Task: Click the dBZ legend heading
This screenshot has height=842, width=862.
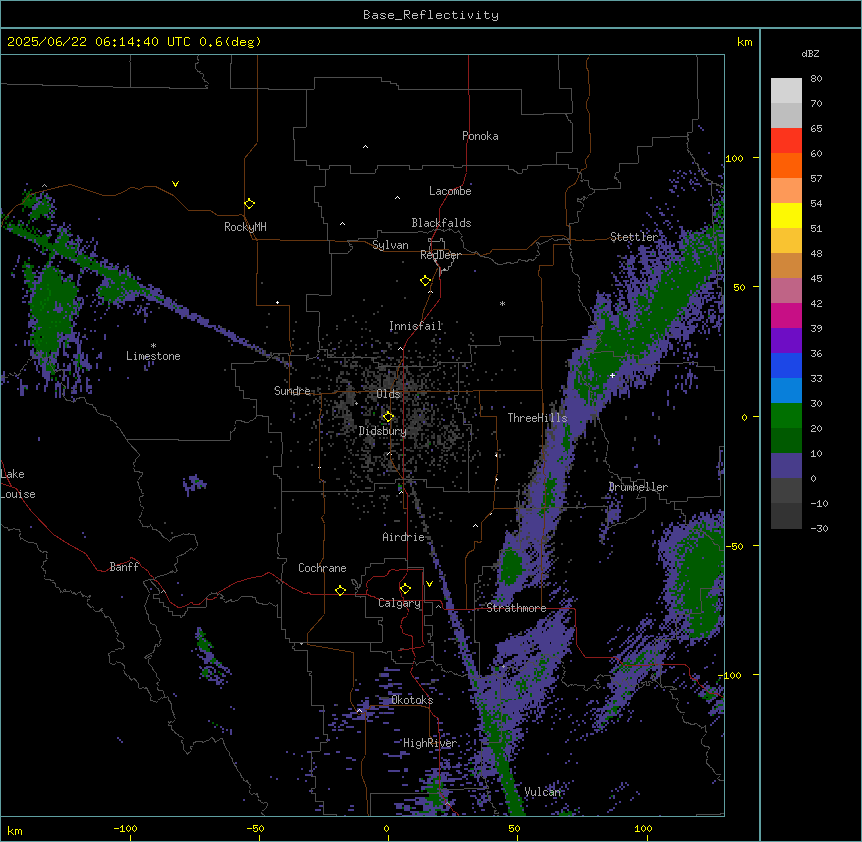Action: click(x=810, y=53)
